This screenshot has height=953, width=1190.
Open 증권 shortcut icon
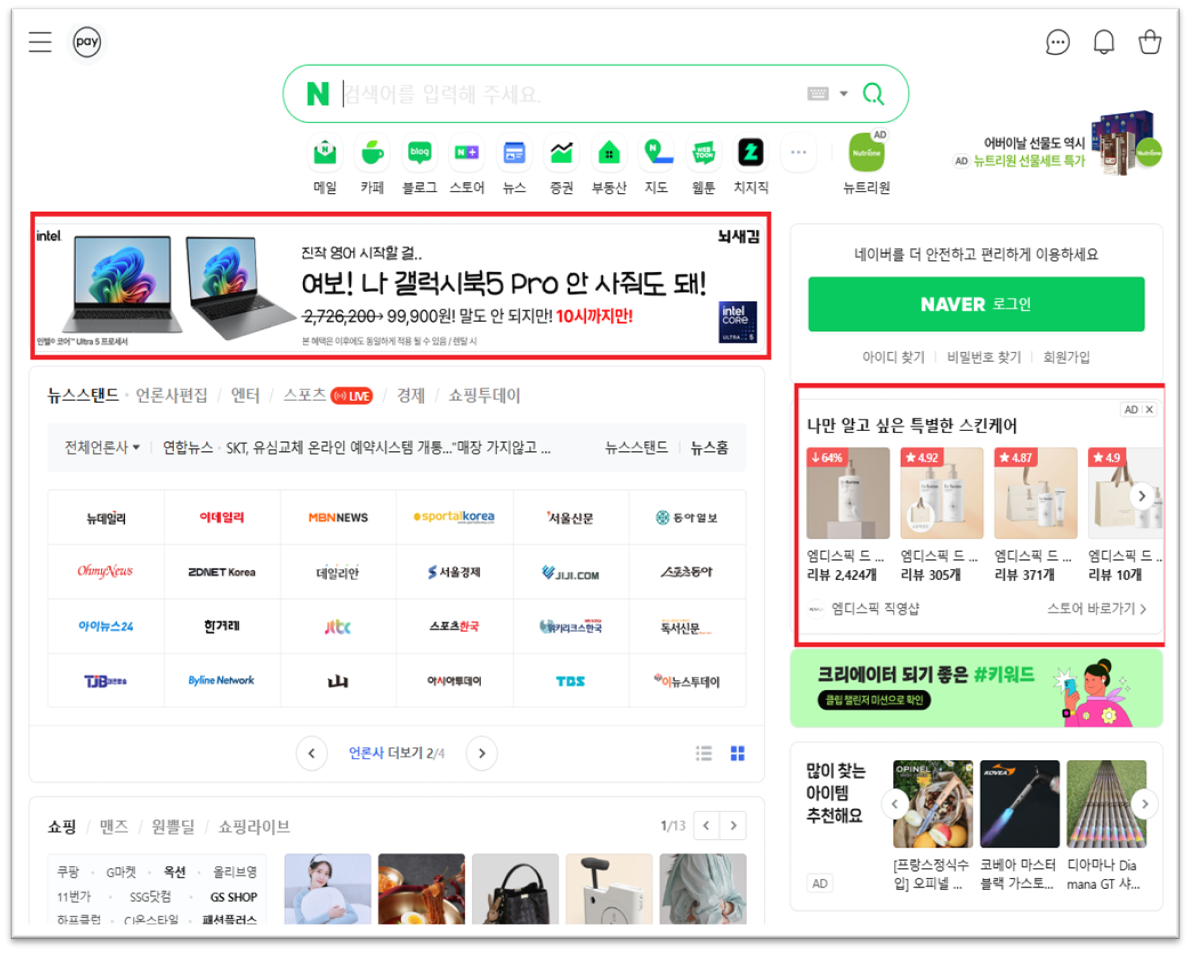click(x=562, y=153)
